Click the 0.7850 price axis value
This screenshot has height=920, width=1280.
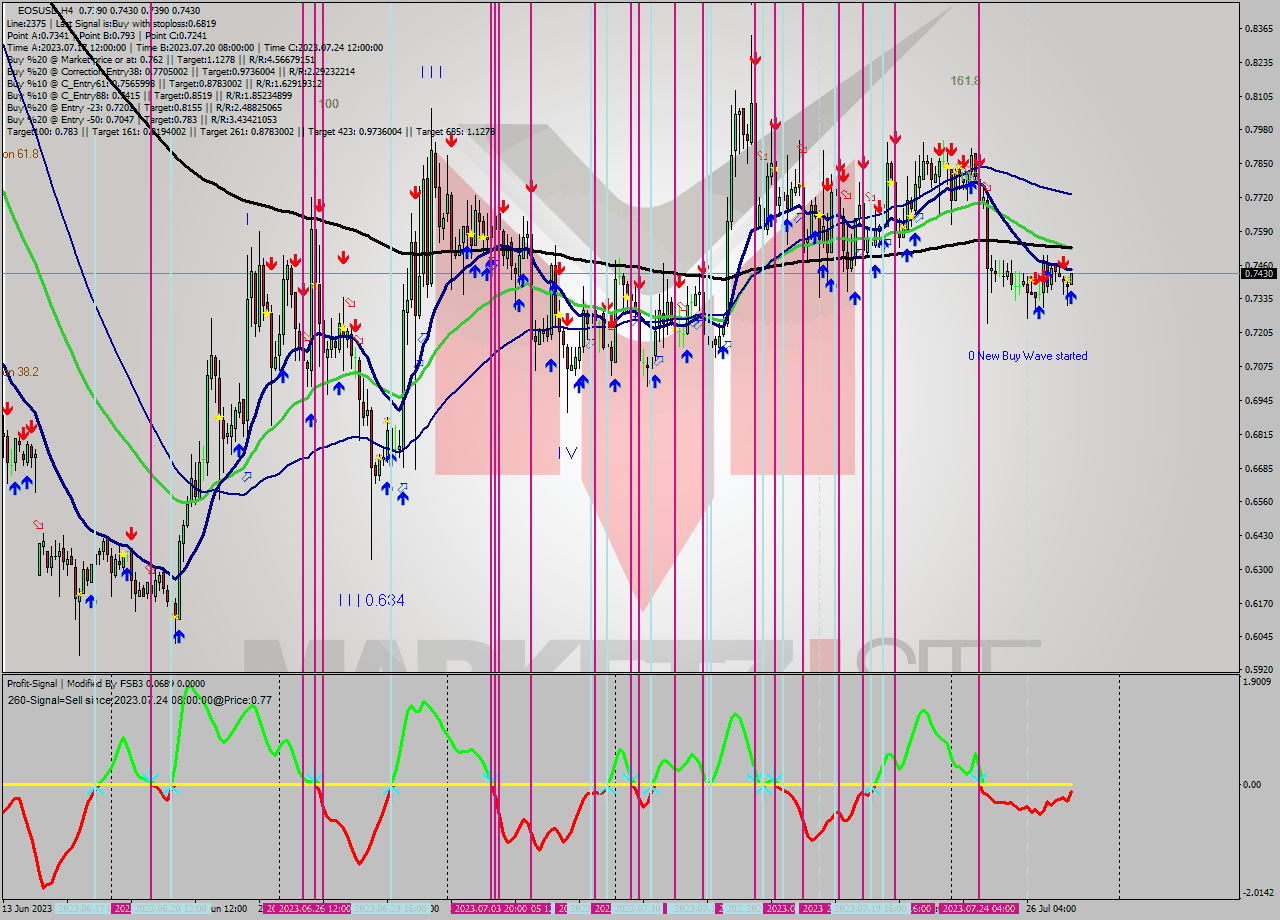click(1258, 164)
